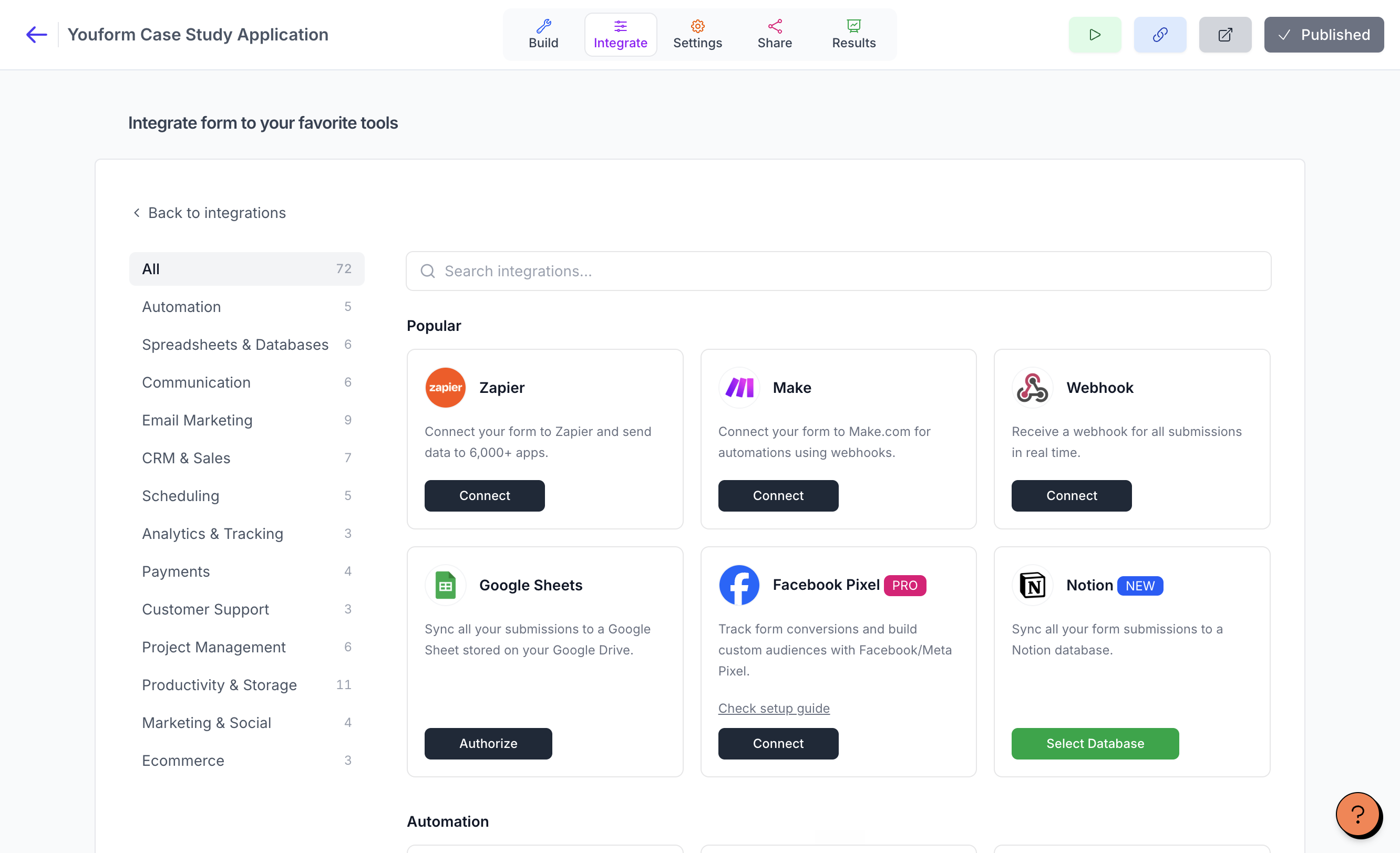Connect the Make integration
The image size is (1400, 853).
[x=778, y=496]
